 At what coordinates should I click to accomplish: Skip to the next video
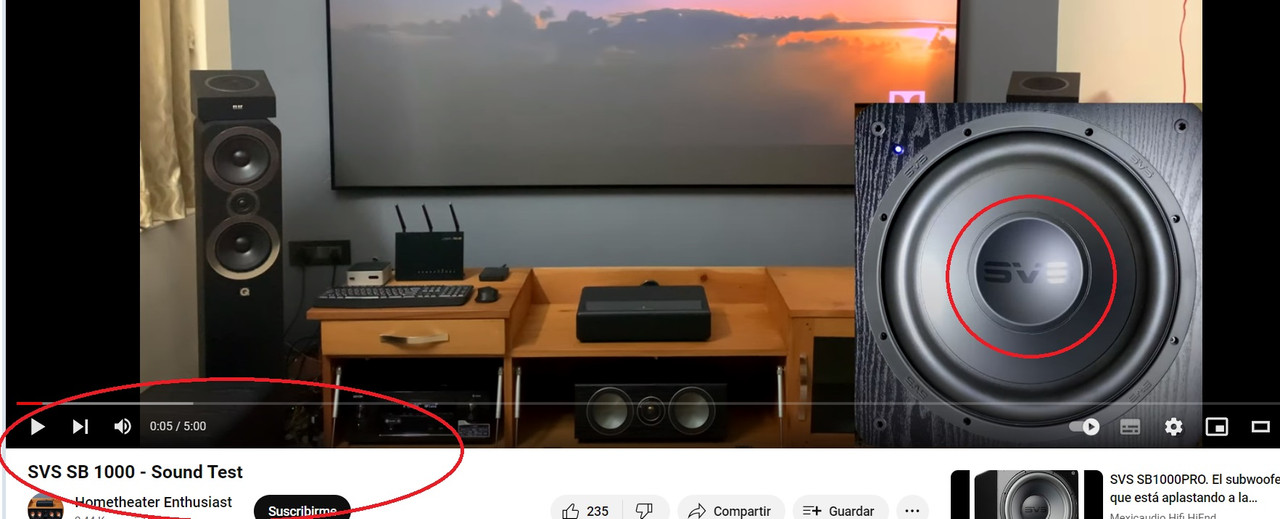coord(80,427)
